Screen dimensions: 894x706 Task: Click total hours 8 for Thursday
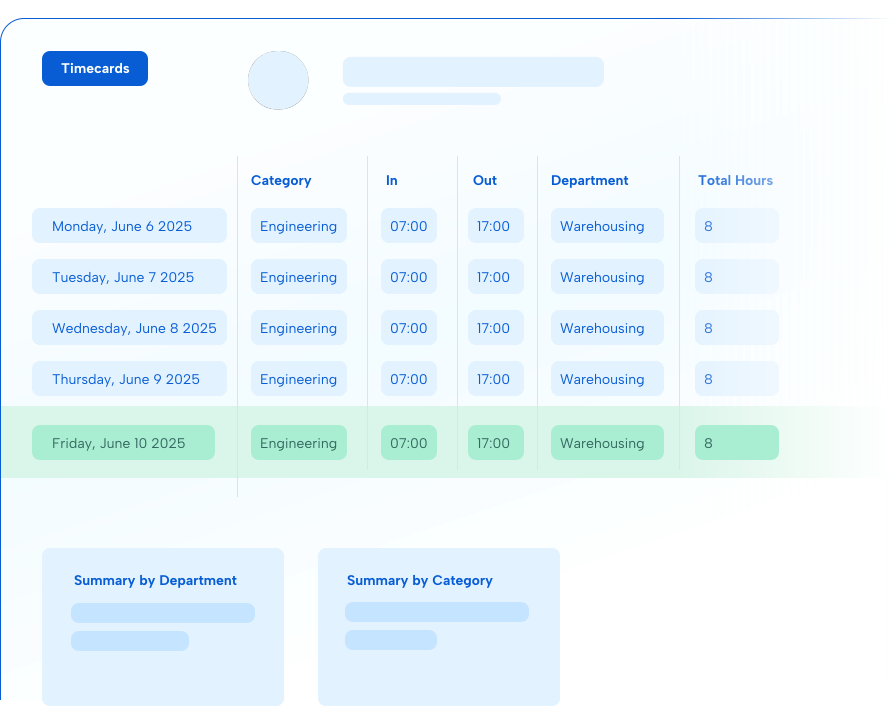pos(737,379)
